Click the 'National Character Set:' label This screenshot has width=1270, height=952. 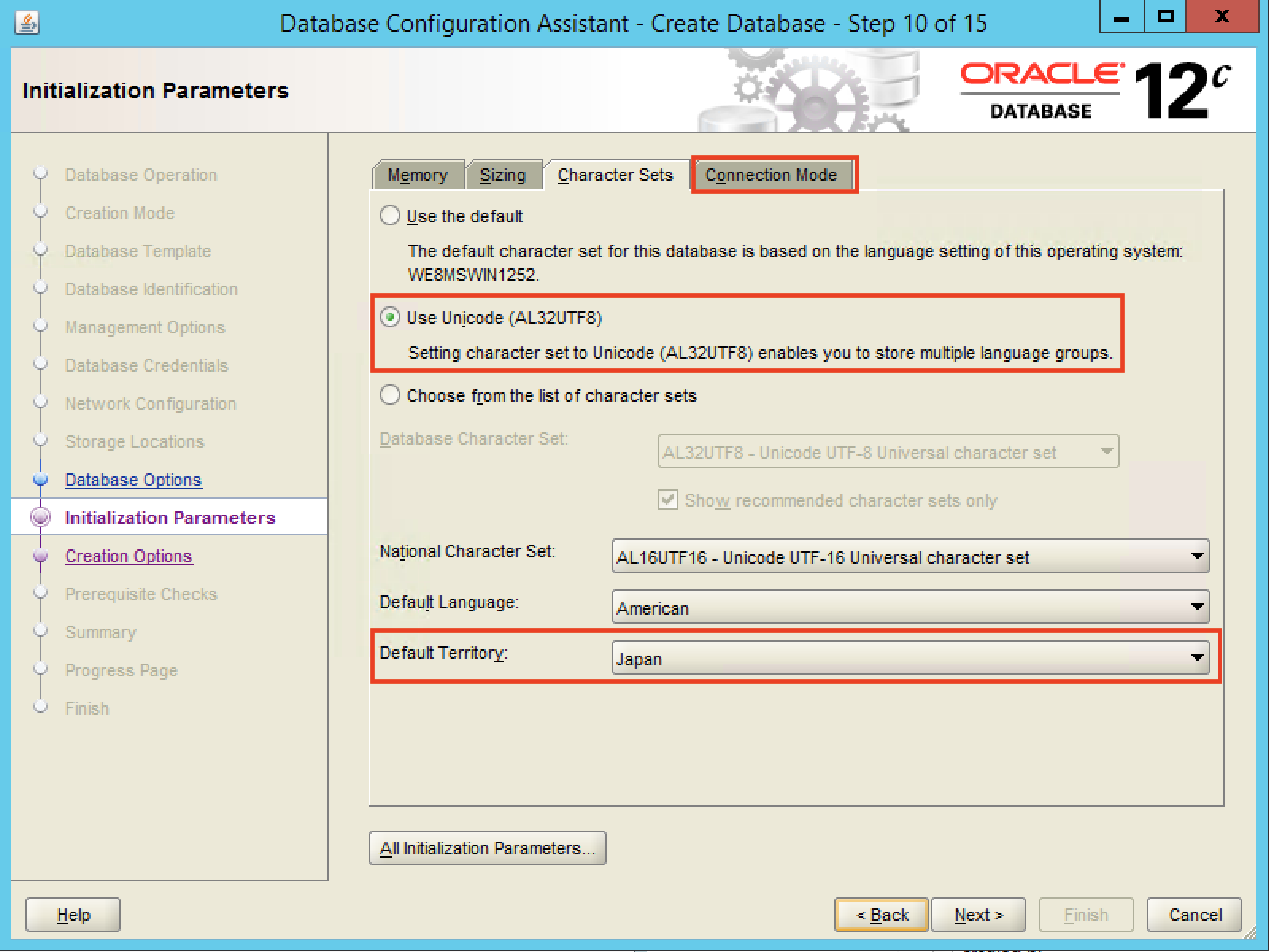click(467, 552)
